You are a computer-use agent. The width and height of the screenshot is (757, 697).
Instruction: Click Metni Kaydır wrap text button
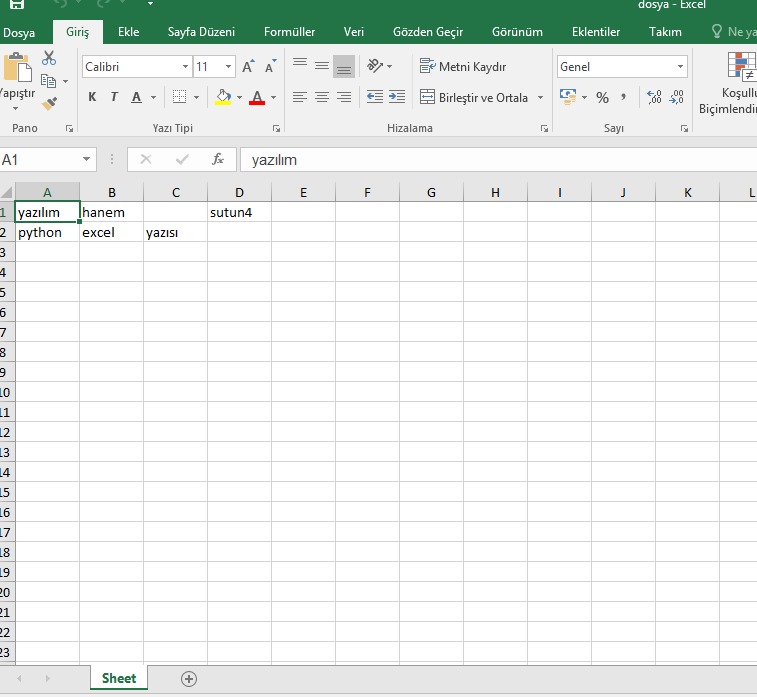click(463, 66)
